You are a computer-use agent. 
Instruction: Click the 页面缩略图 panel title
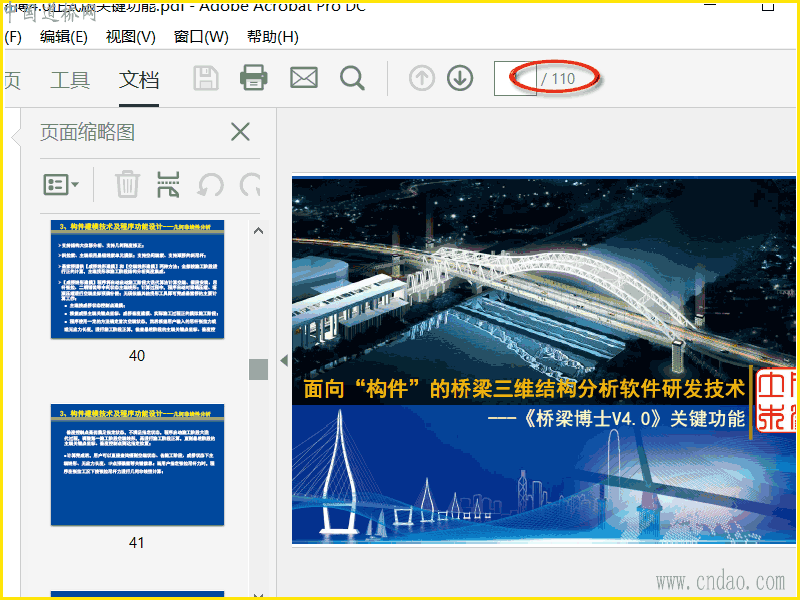tap(88, 132)
